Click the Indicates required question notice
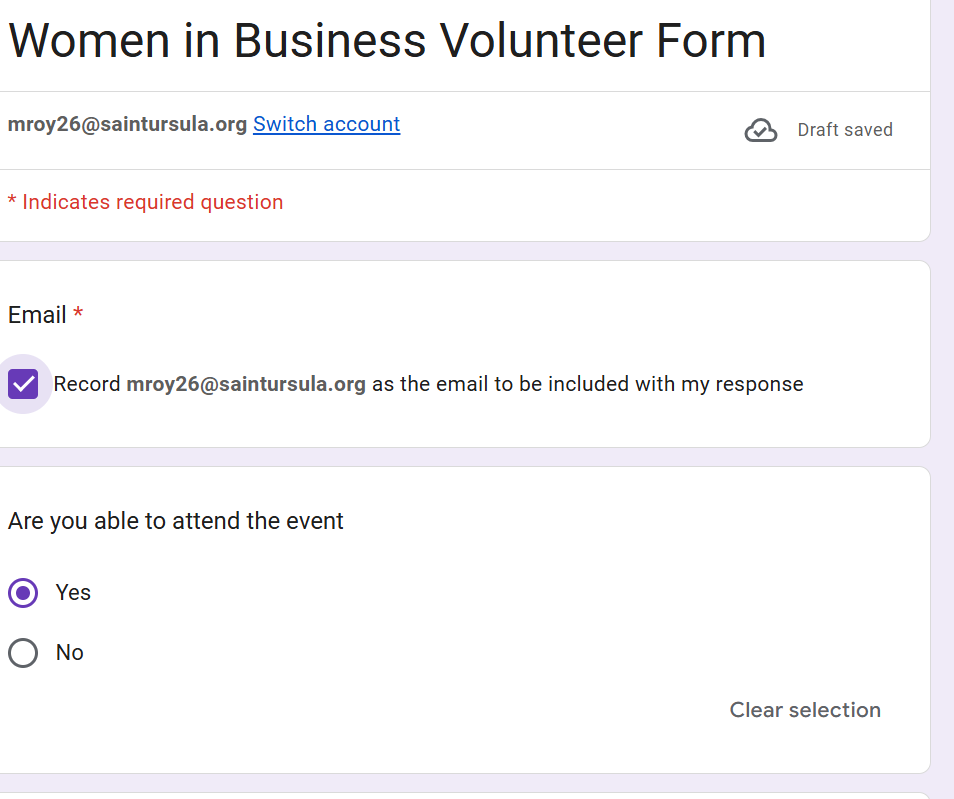Screen dimensions: 954x799 [146, 202]
